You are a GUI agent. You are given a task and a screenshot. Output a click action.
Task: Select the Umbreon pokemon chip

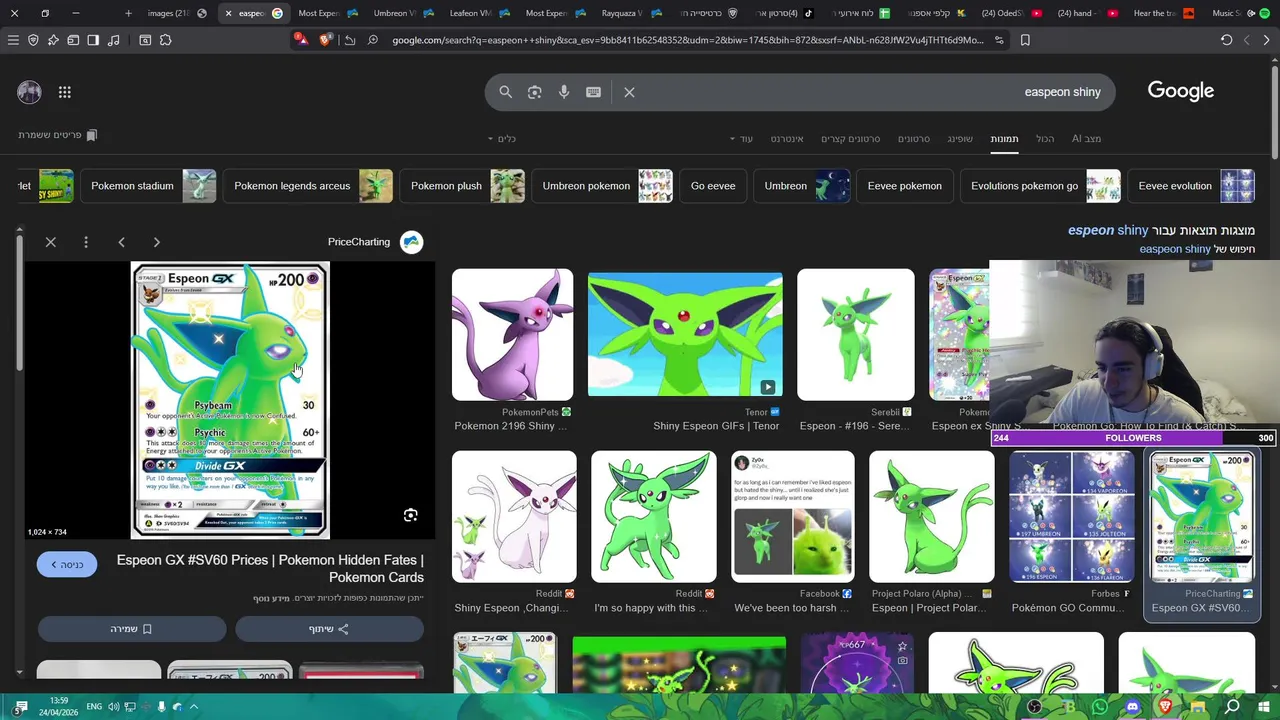pos(603,186)
